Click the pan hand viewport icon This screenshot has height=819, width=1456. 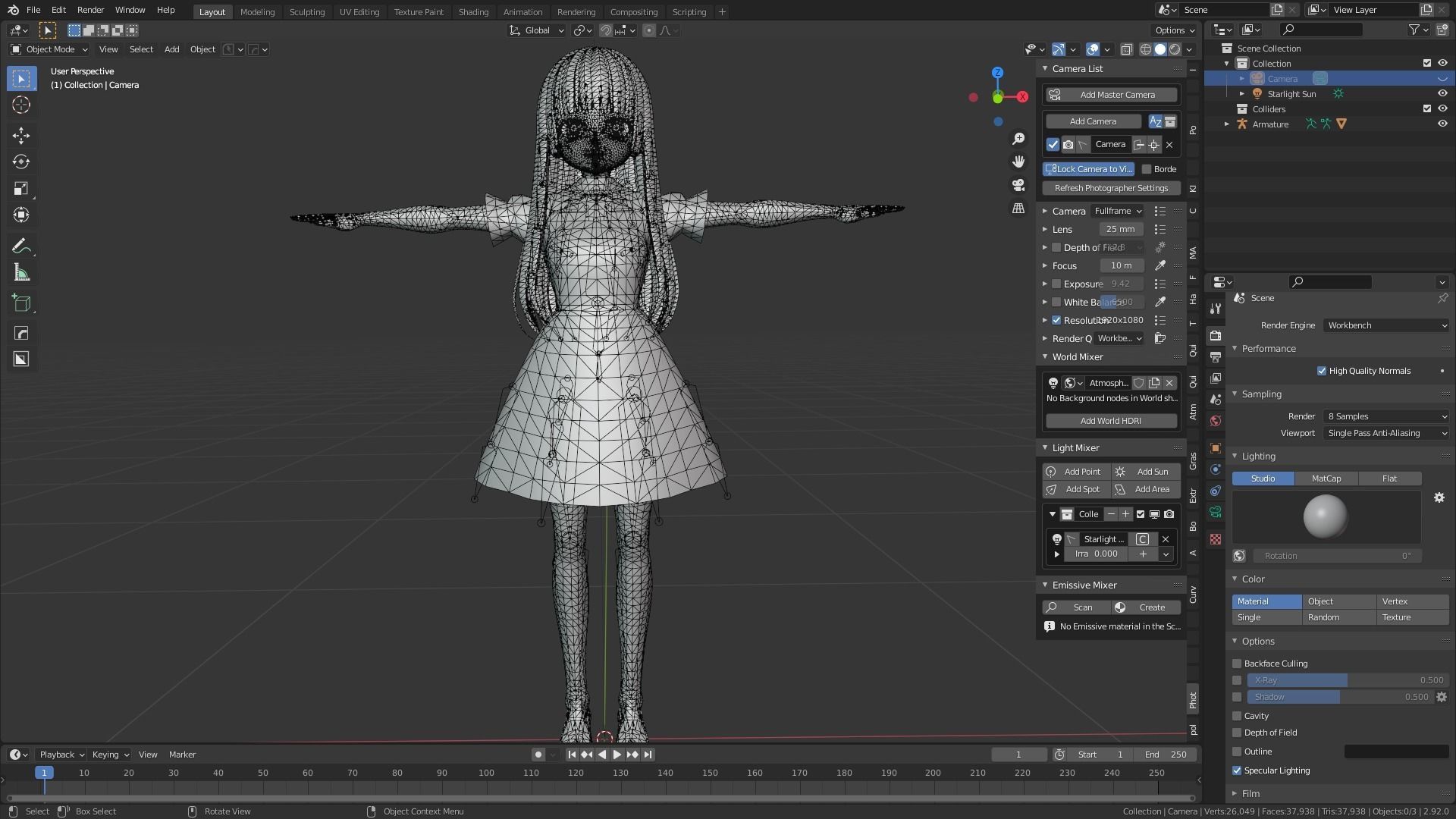tap(1018, 162)
